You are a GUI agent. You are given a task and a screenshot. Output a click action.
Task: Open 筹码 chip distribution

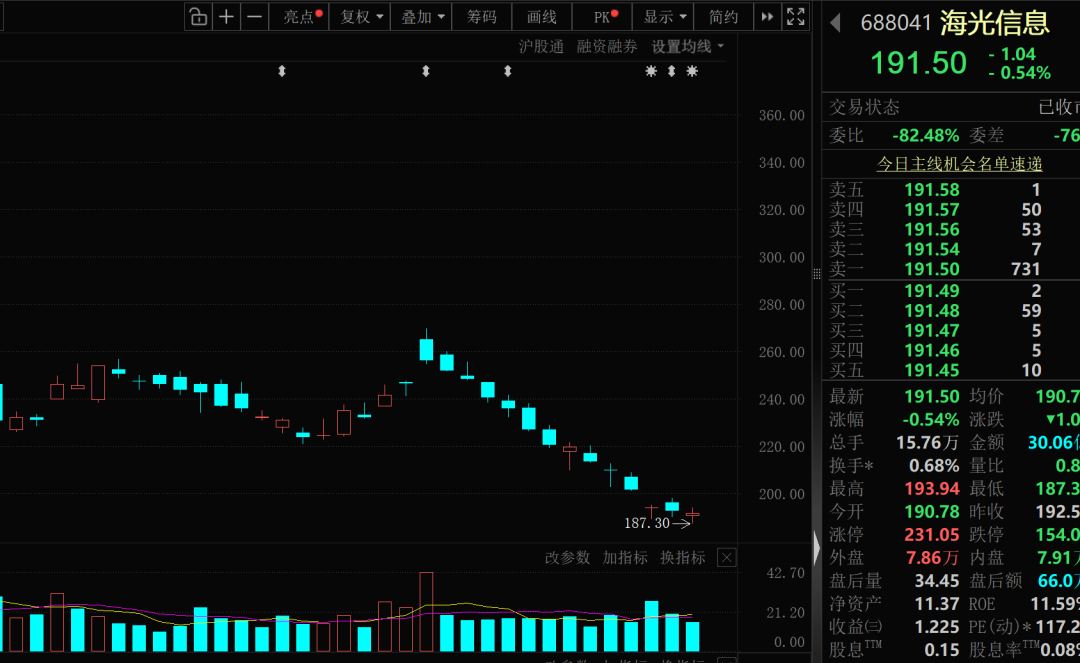(x=481, y=17)
